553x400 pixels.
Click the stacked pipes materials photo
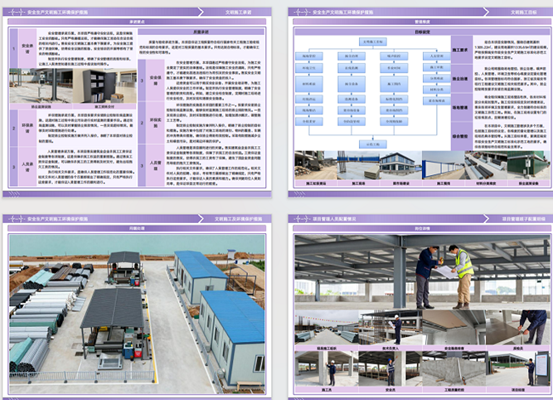pos(486,165)
